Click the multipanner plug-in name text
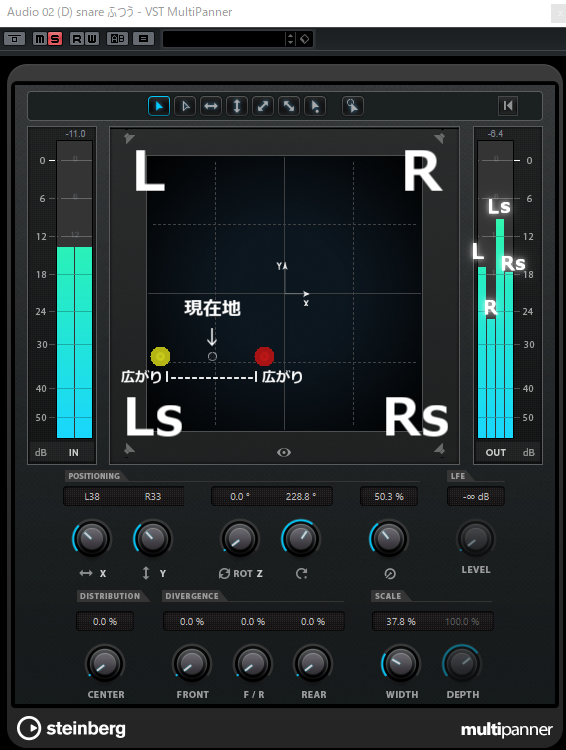566x750 pixels. (x=507, y=729)
